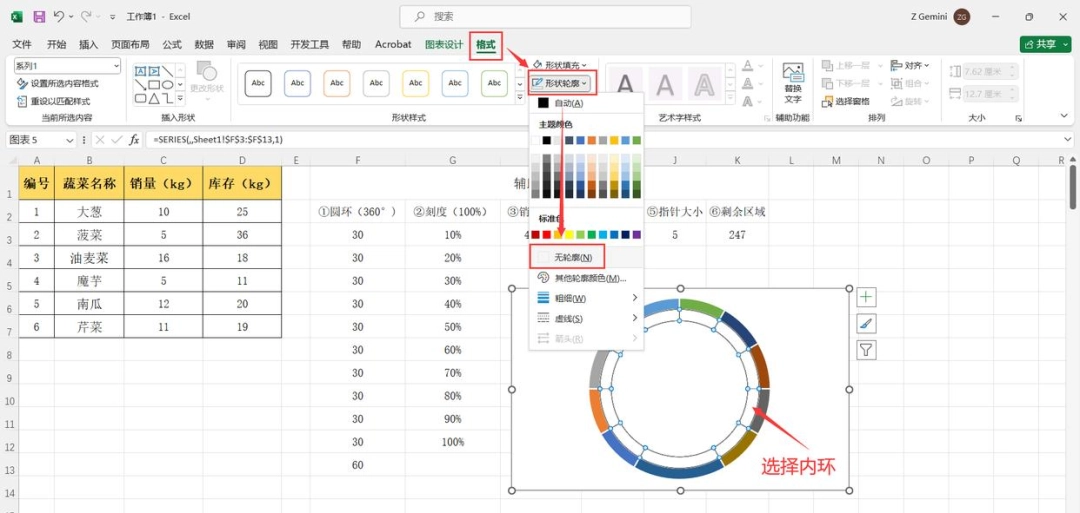Open the Weight (粗细) submenu
This screenshot has height=513, width=1080.
point(586,298)
